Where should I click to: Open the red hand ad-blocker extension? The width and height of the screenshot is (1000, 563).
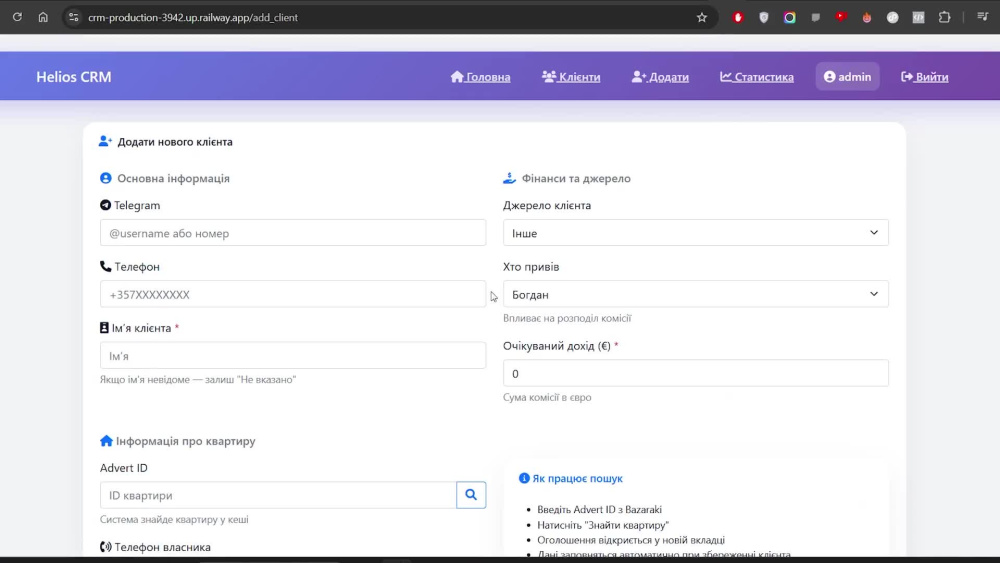point(738,18)
